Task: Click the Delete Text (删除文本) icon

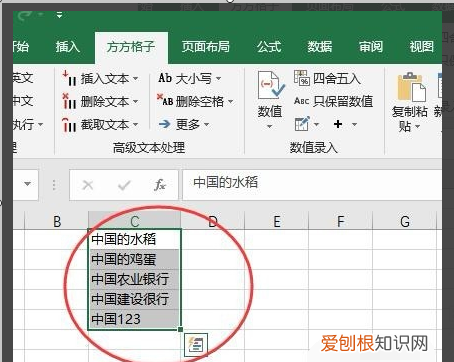Action: tap(69, 101)
